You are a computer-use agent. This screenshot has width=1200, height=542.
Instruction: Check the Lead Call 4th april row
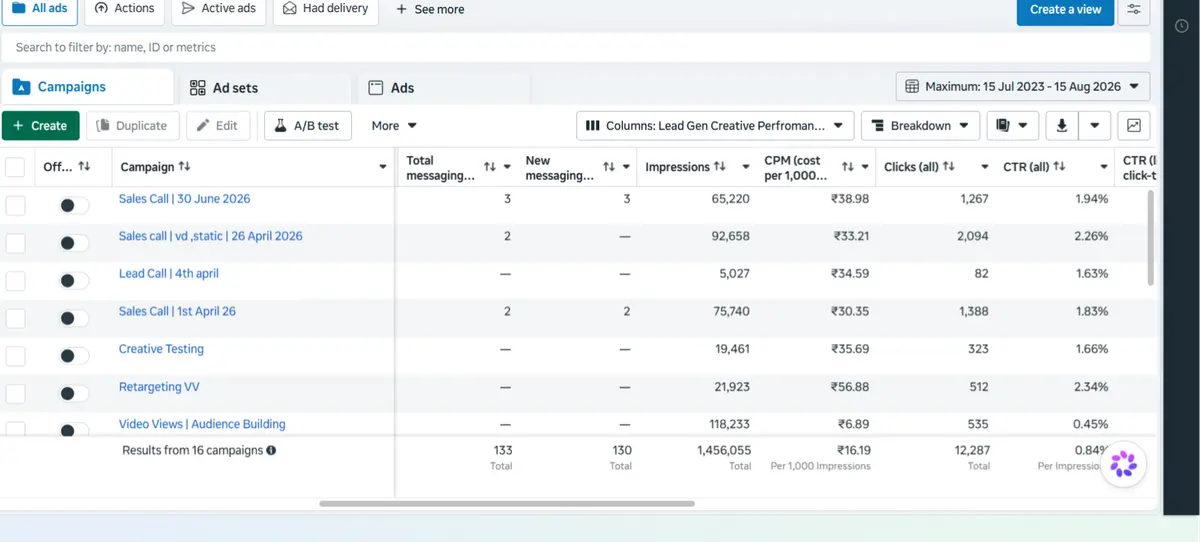coord(15,280)
